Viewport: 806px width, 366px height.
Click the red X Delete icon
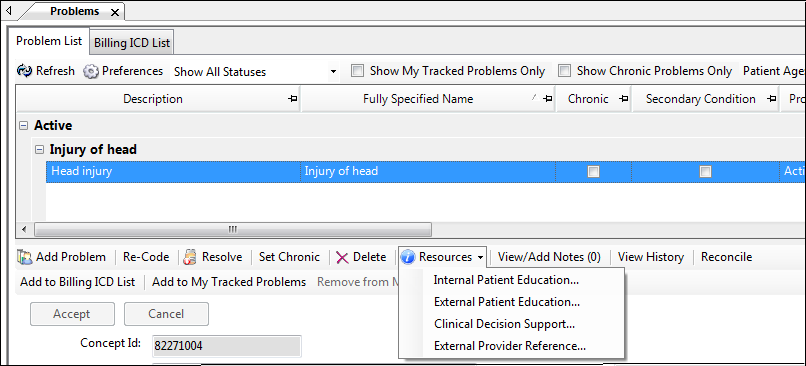tap(342, 257)
